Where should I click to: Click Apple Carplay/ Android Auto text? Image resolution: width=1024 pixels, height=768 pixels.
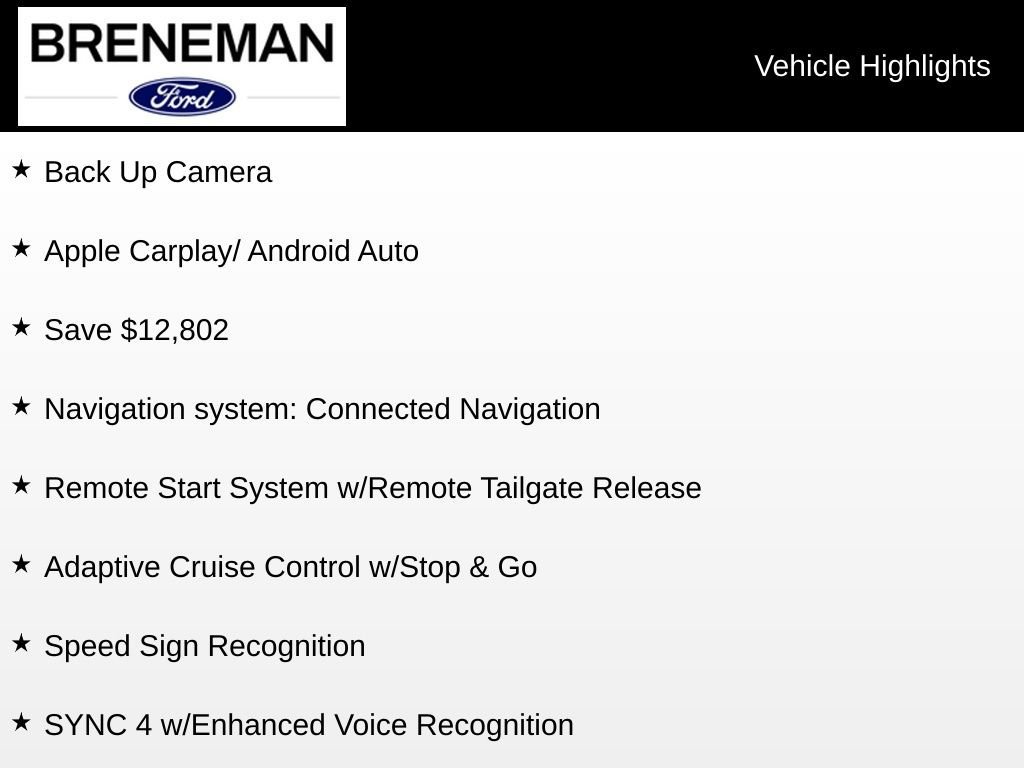point(231,251)
